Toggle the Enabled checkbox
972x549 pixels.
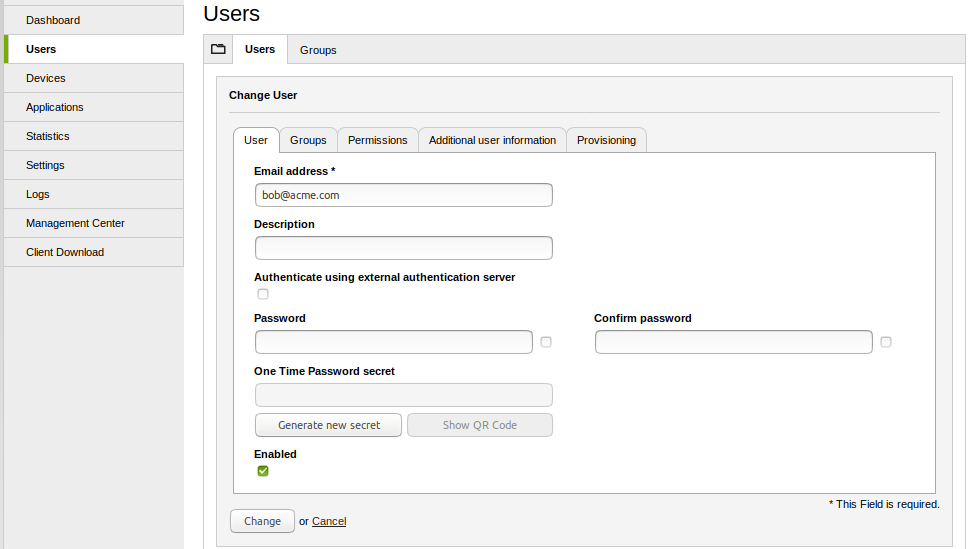pyautogui.click(x=263, y=471)
